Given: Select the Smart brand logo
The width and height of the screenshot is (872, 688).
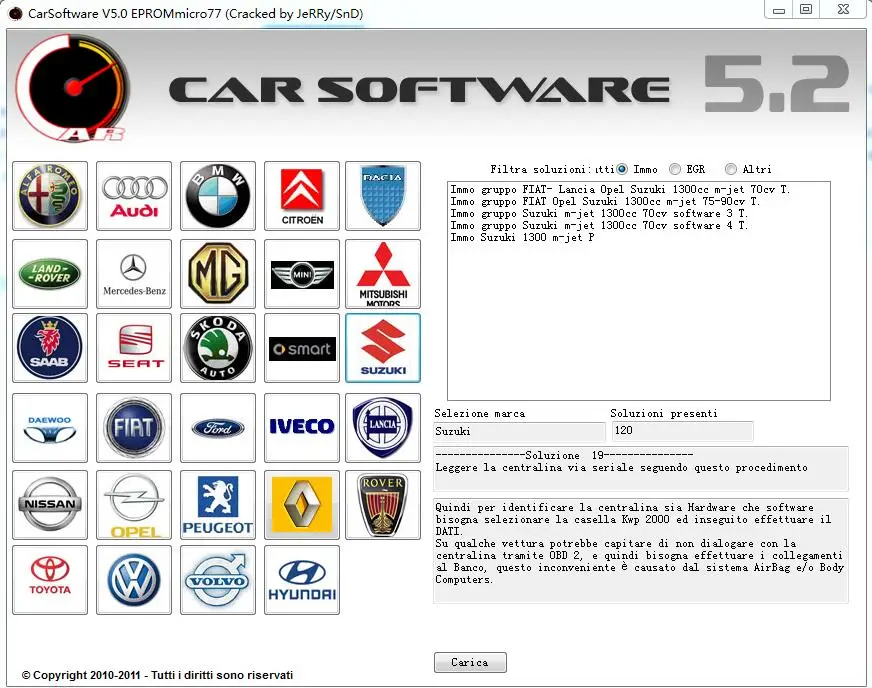Looking at the screenshot, I should pyautogui.click(x=302, y=348).
